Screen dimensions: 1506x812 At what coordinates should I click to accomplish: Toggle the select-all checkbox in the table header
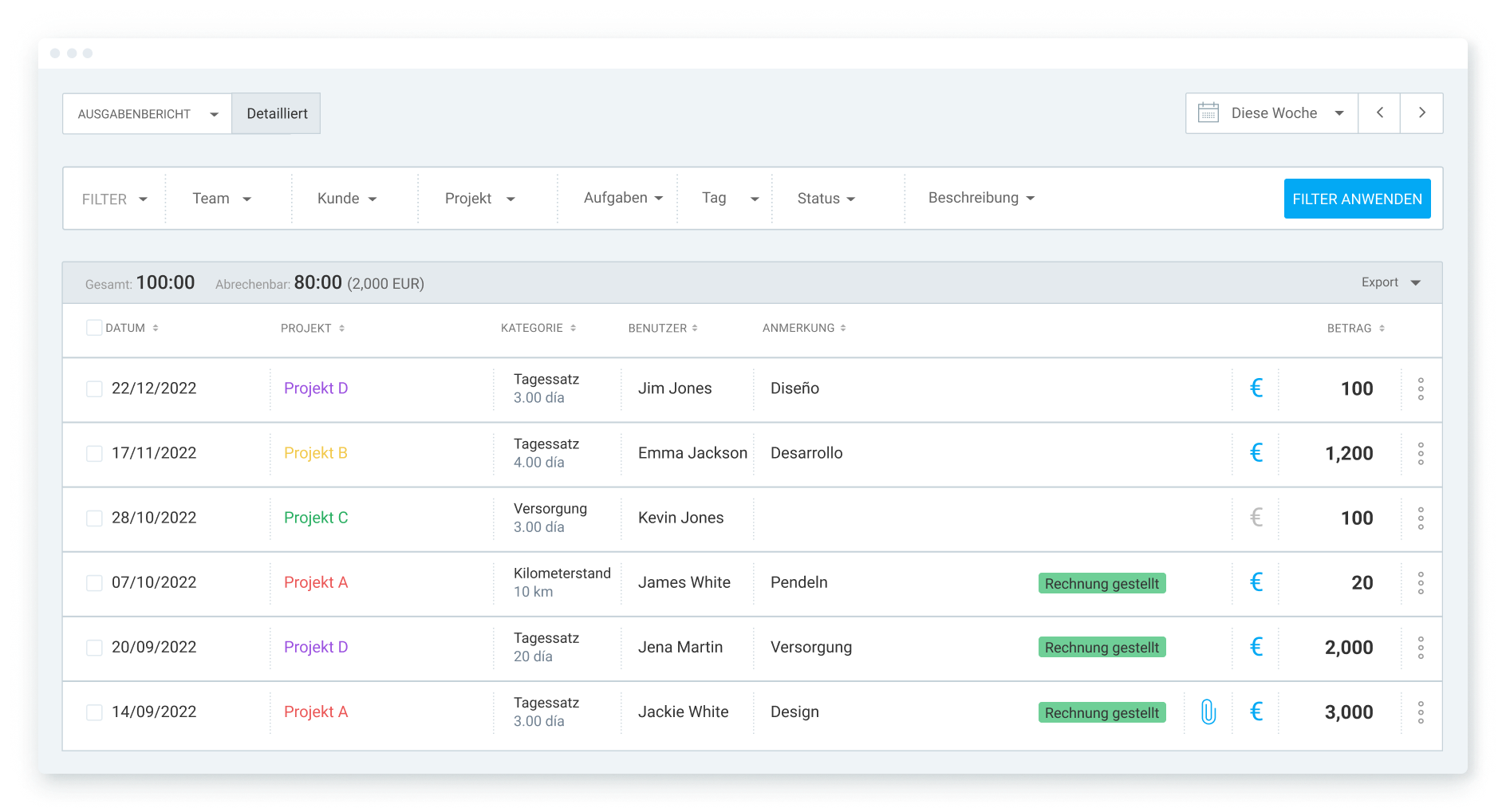click(x=93, y=327)
